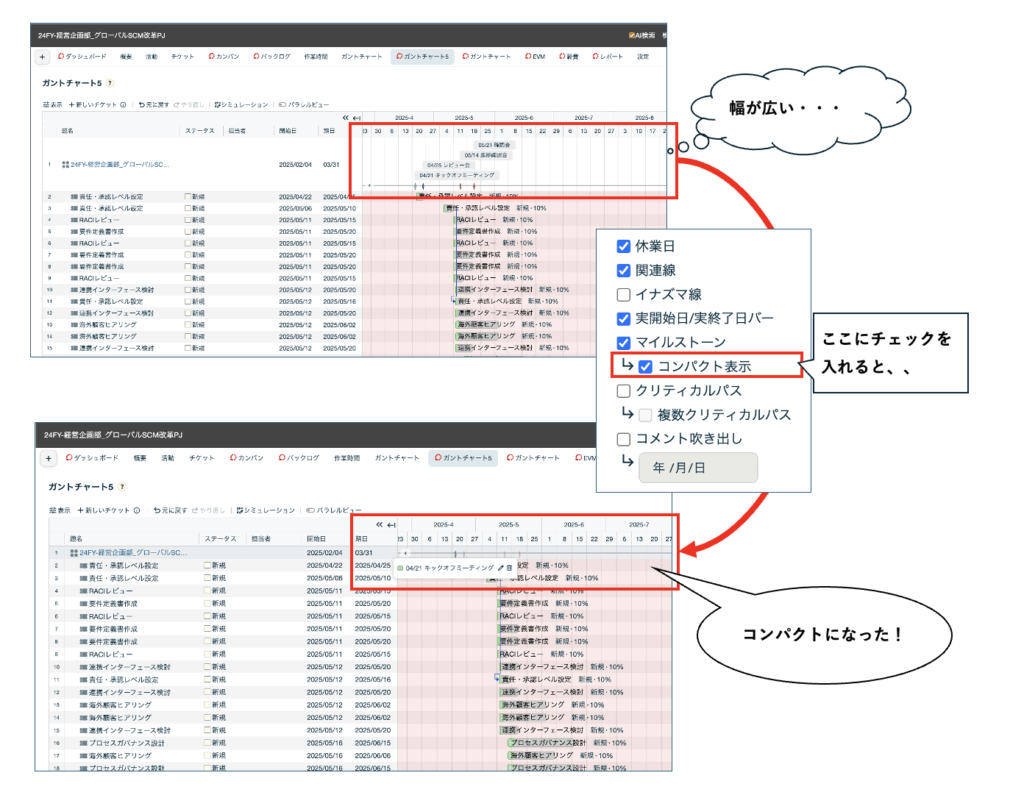Image resolution: width=1024 pixels, height=806 pixels.
Task: Click the jump-to-start arrow icon in lower Gantt header
Action: tap(393, 524)
